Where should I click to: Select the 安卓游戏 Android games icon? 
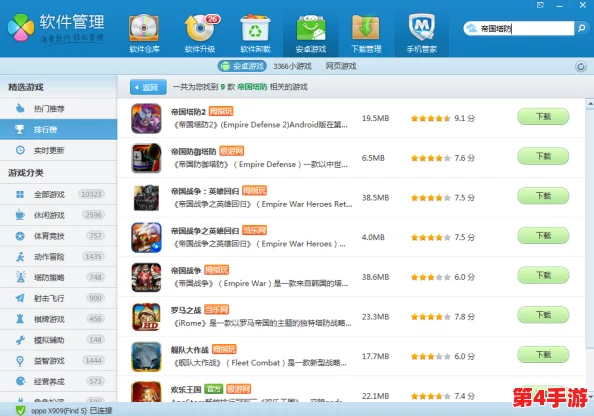click(311, 33)
